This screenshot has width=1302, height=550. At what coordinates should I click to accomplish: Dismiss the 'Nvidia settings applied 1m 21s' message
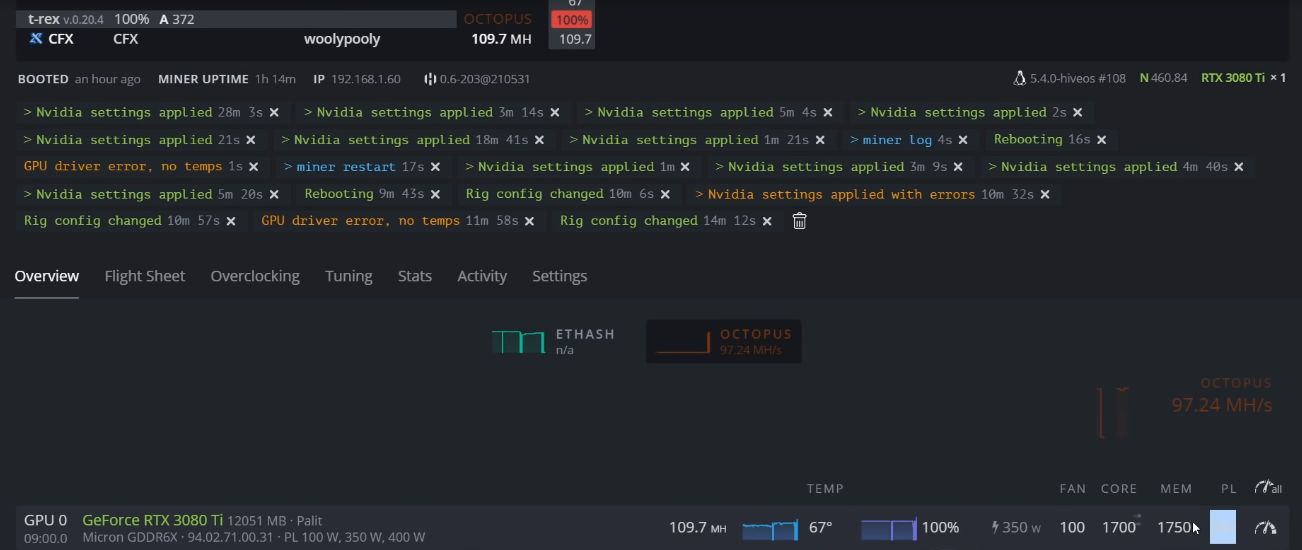(x=820, y=140)
